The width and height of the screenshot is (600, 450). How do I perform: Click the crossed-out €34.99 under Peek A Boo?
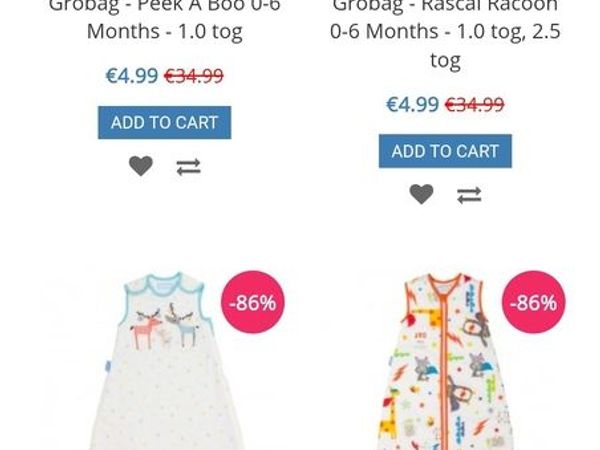[194, 75]
